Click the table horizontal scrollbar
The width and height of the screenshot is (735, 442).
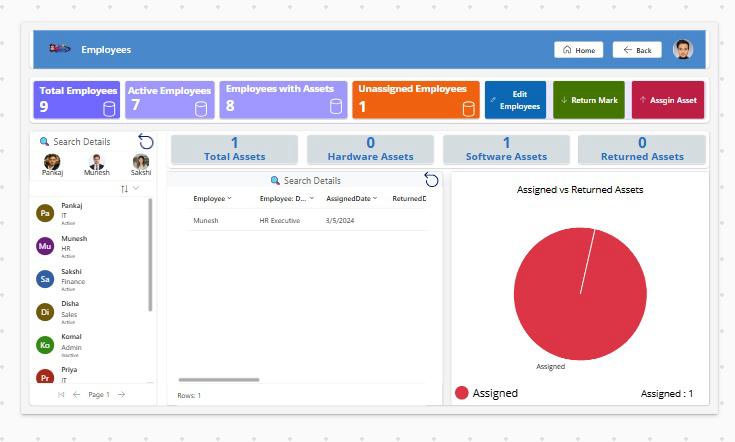[219, 380]
